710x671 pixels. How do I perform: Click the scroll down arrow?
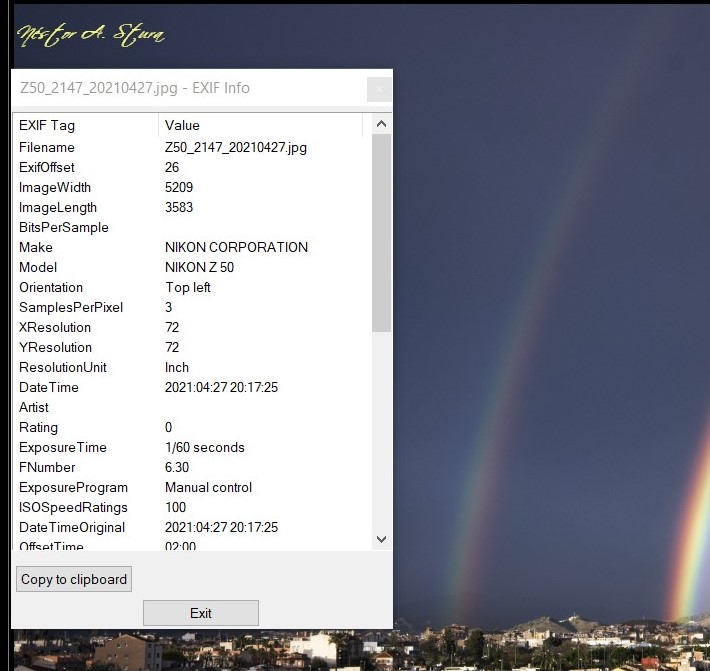click(x=381, y=539)
